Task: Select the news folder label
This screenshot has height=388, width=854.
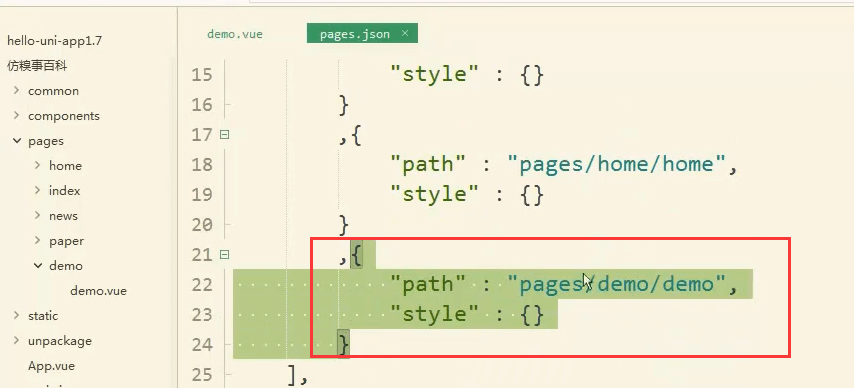Action: point(63,216)
